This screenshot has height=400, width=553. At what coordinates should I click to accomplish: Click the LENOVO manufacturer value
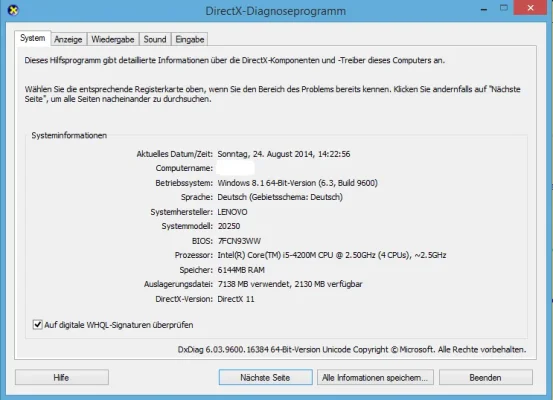[232, 212]
